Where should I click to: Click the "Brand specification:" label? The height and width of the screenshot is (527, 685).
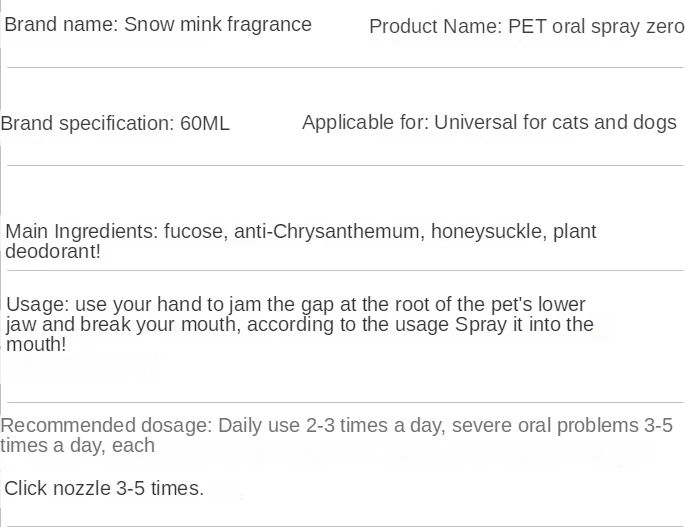[87, 124]
